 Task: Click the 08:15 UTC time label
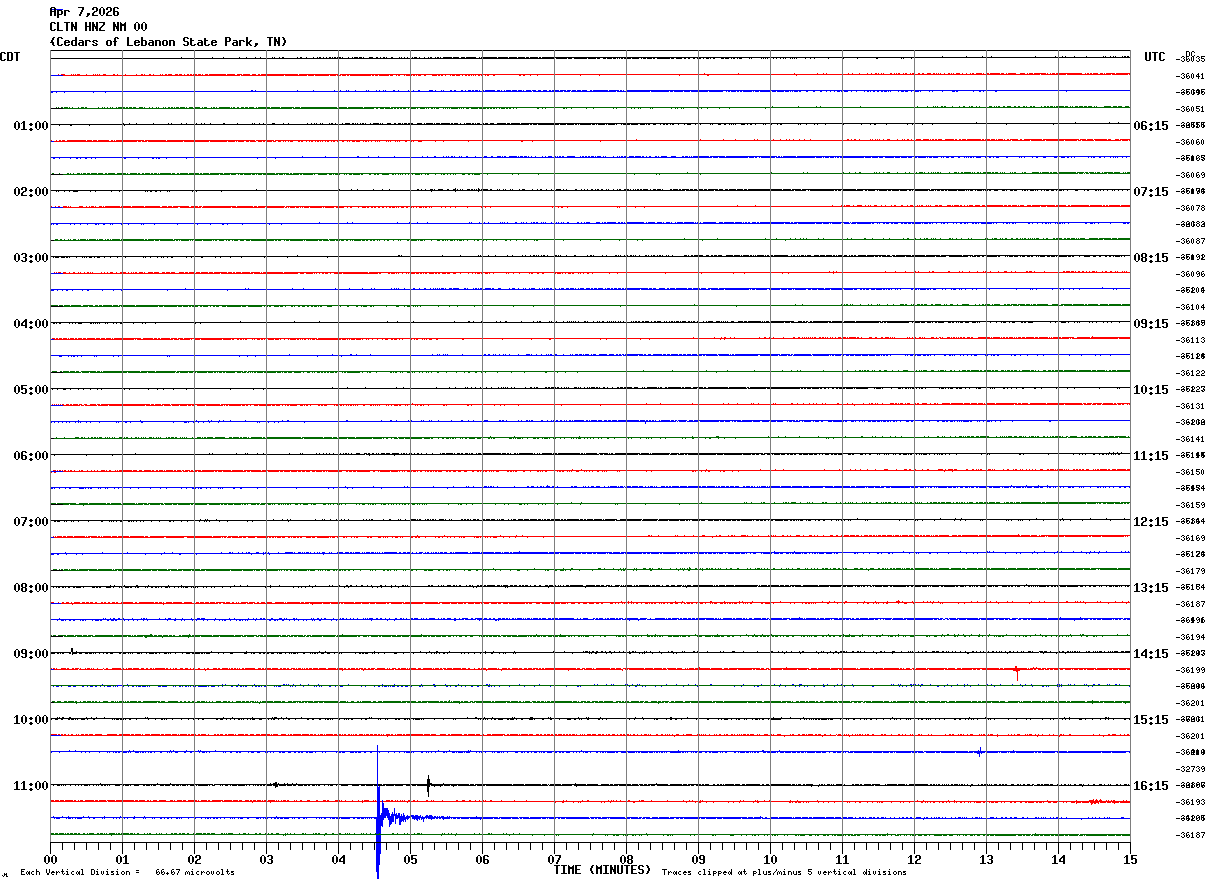[1151, 258]
